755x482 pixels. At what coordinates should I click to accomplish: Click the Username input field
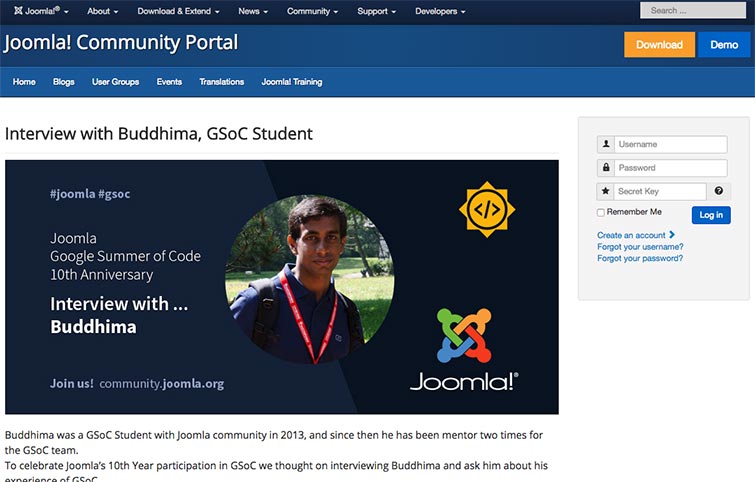coord(670,144)
